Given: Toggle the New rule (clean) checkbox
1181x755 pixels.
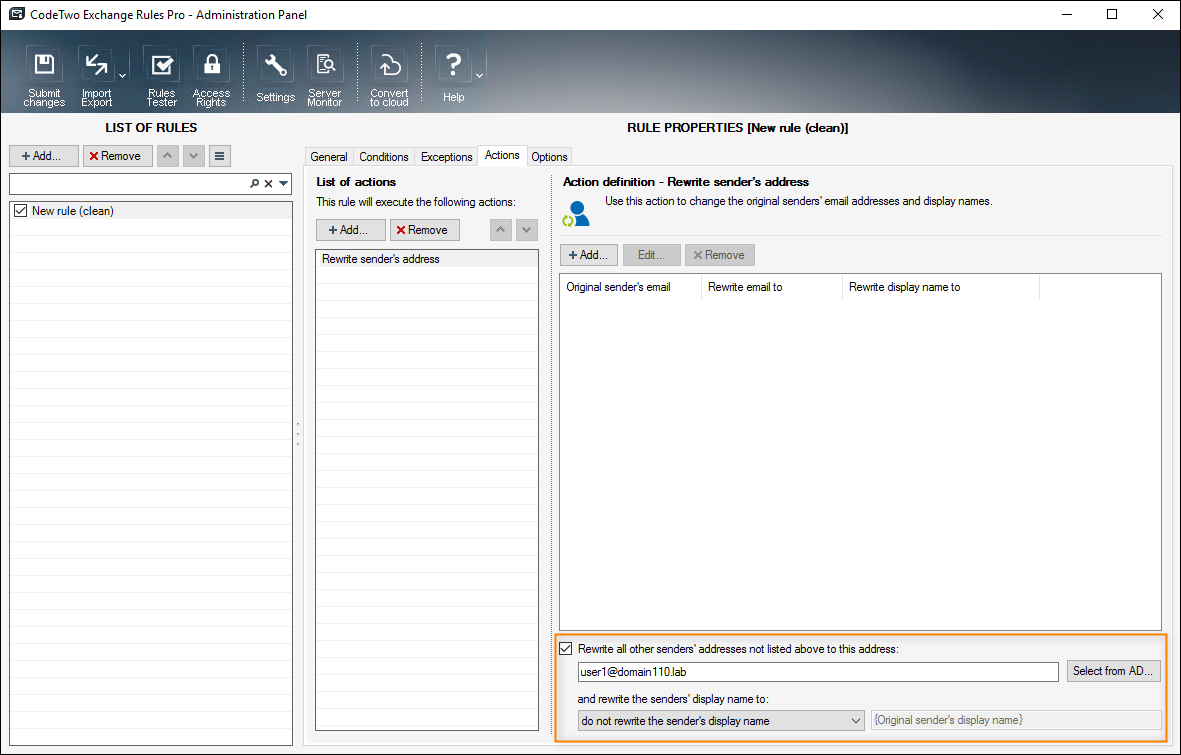Looking at the screenshot, I should pyautogui.click(x=20, y=211).
